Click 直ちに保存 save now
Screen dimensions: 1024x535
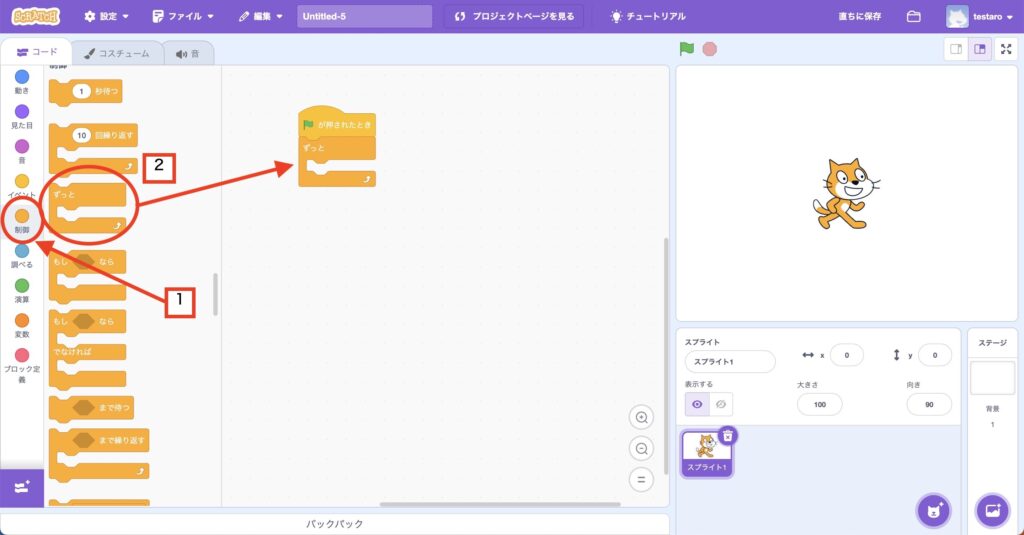pyautogui.click(x=859, y=16)
